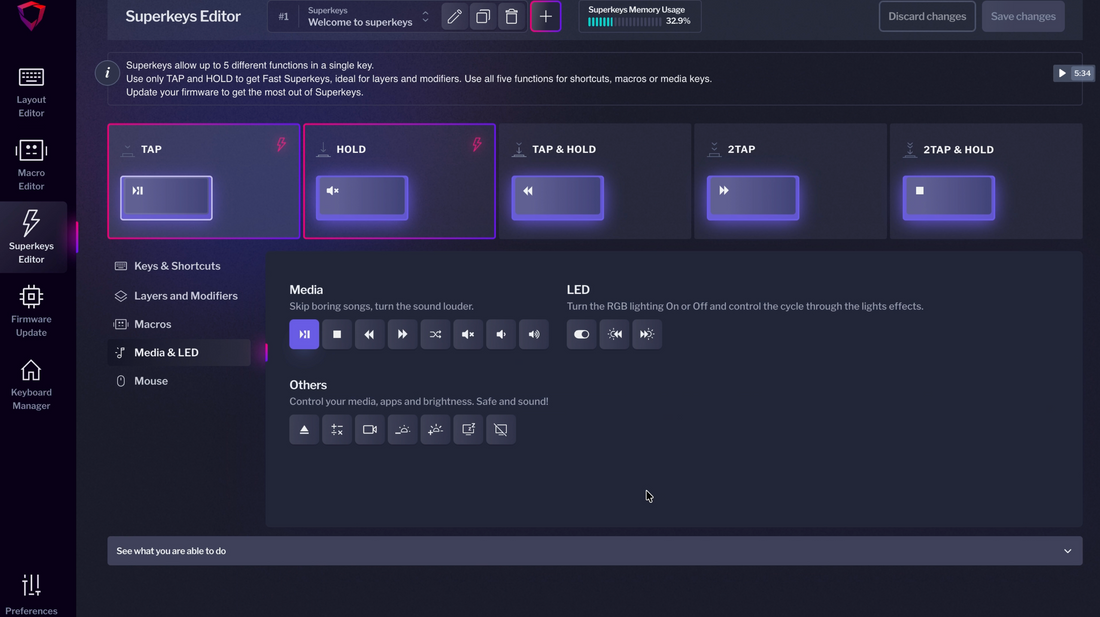
Task: Pick the brightness up key icon
Action: coord(435,430)
